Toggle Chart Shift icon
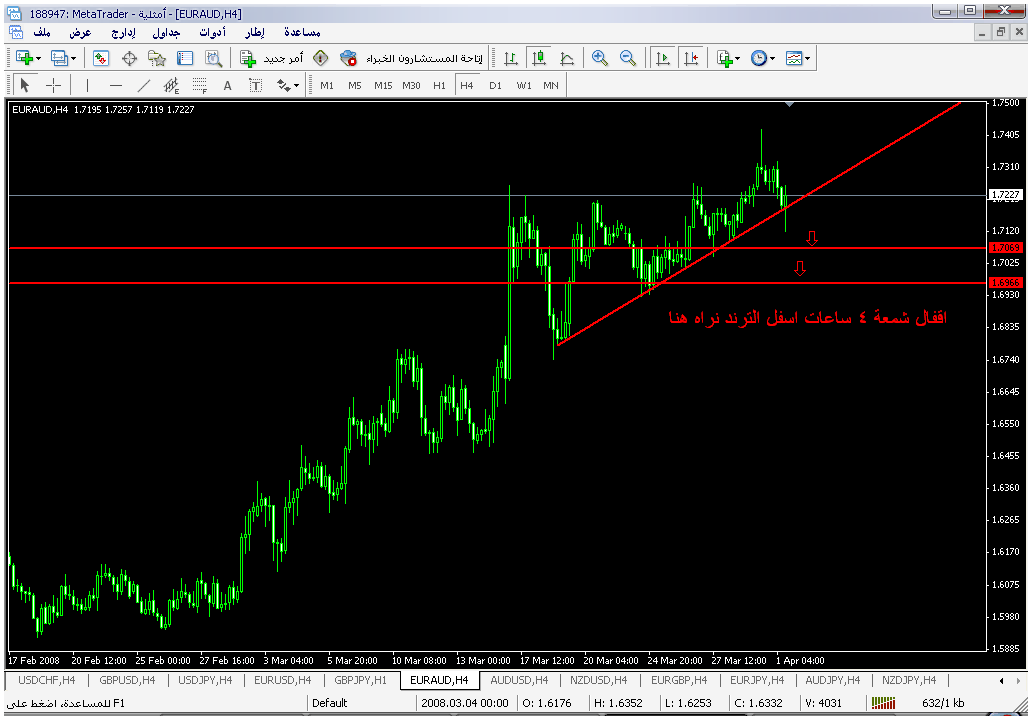 (x=691, y=58)
